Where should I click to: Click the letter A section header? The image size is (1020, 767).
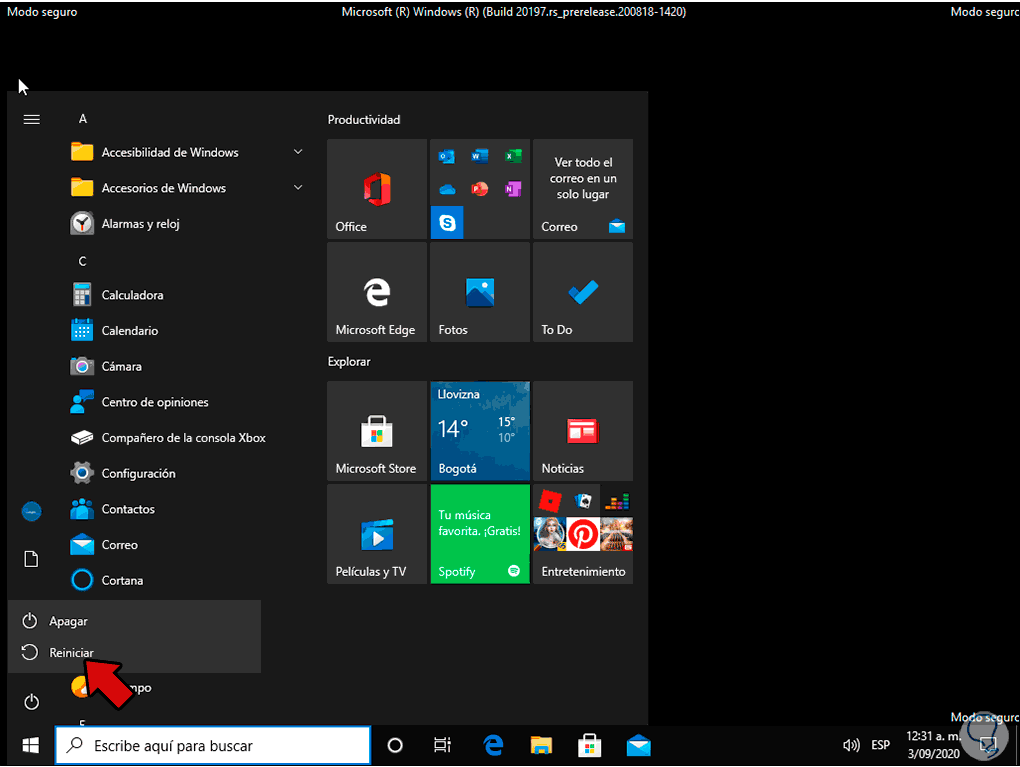[x=83, y=119]
